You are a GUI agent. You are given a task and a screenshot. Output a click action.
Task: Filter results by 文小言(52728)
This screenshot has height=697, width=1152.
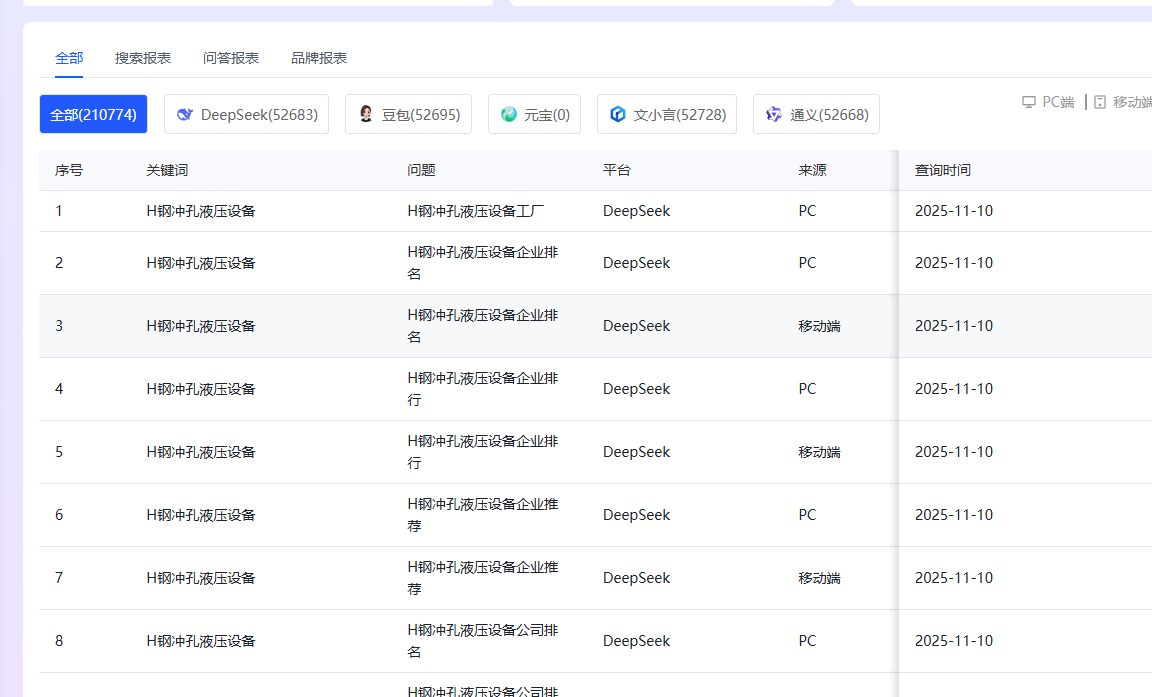(667, 113)
